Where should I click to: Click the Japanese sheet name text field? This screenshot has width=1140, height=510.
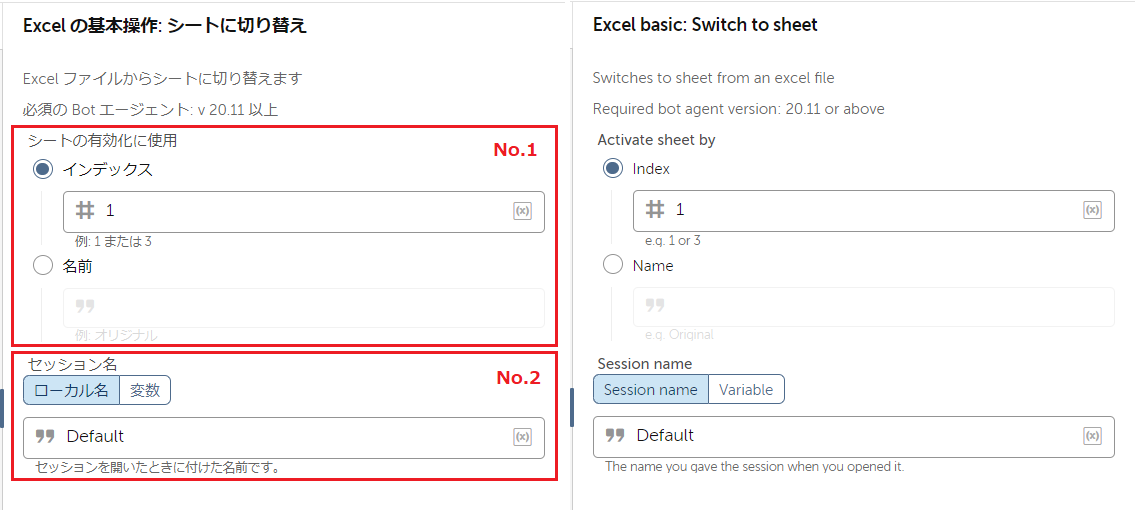click(303, 307)
